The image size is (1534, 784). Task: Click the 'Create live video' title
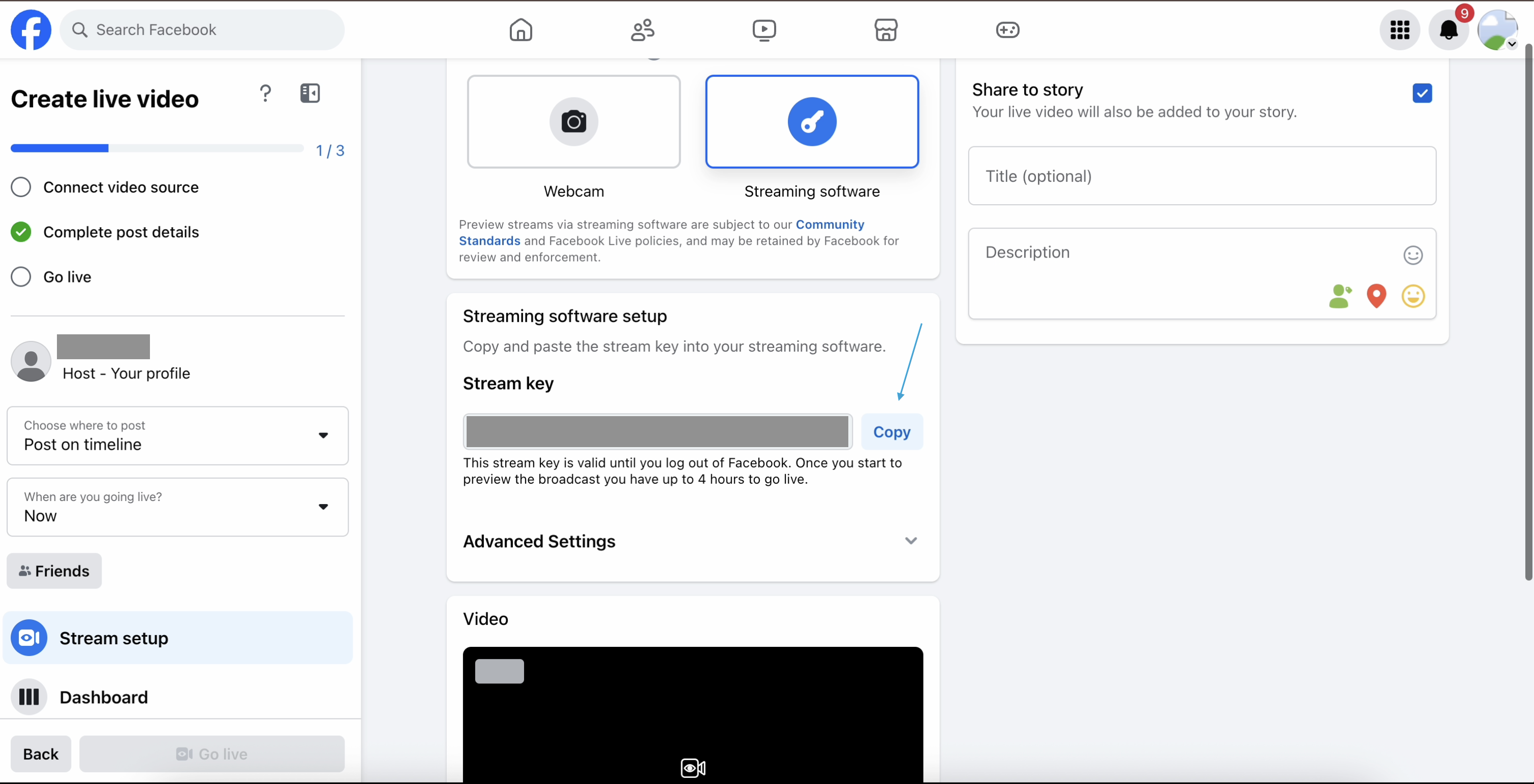(x=105, y=99)
